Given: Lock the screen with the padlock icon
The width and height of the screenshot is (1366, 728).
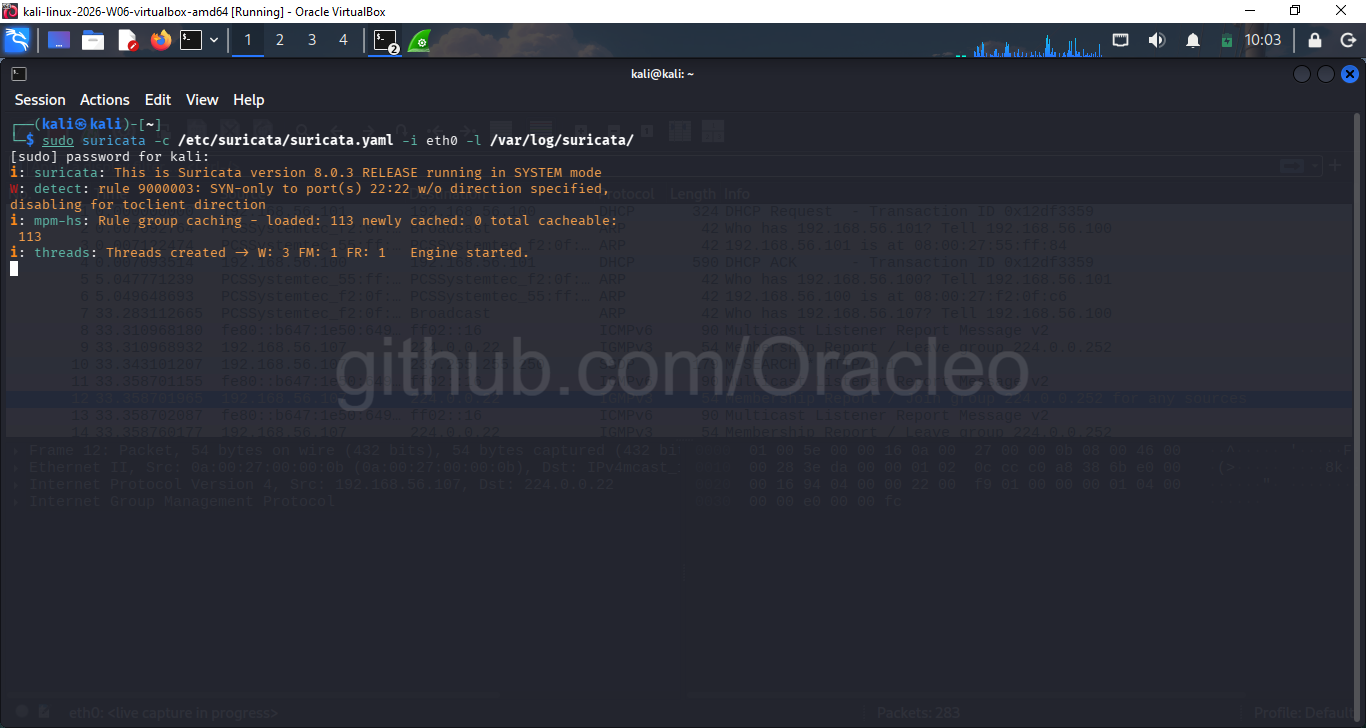Looking at the screenshot, I should (1315, 40).
